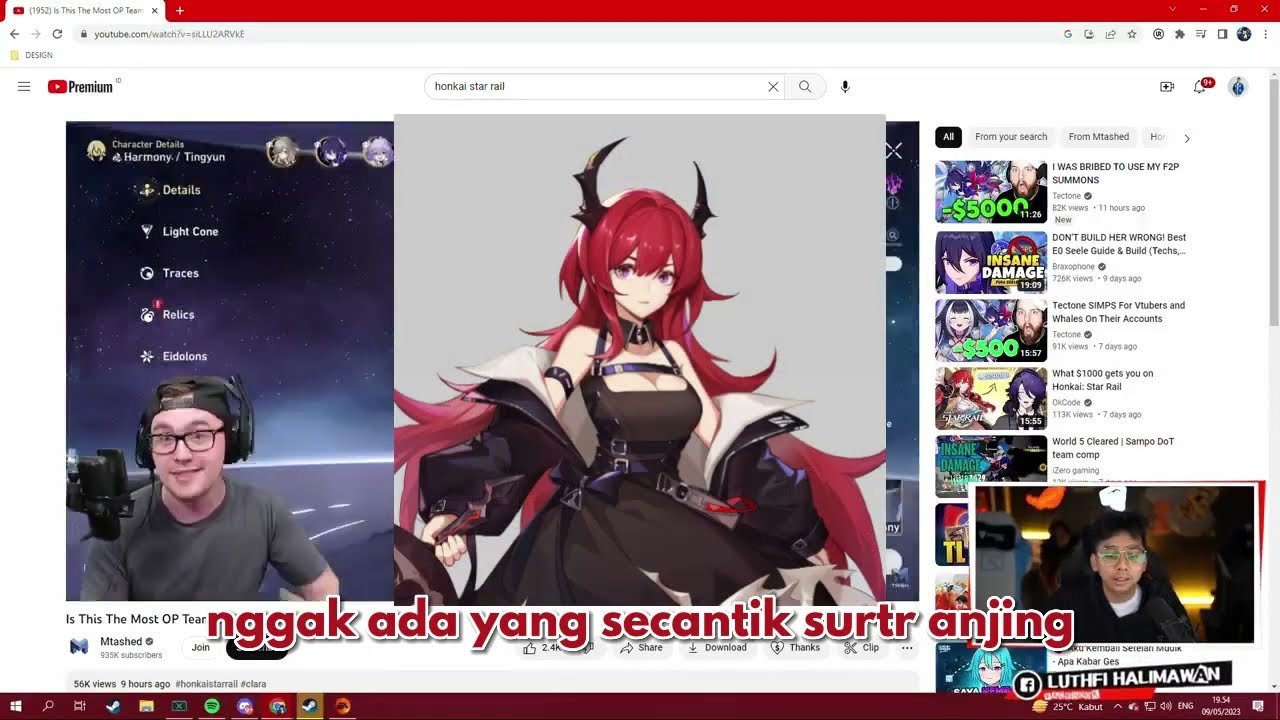Reload the current page

tap(57, 34)
